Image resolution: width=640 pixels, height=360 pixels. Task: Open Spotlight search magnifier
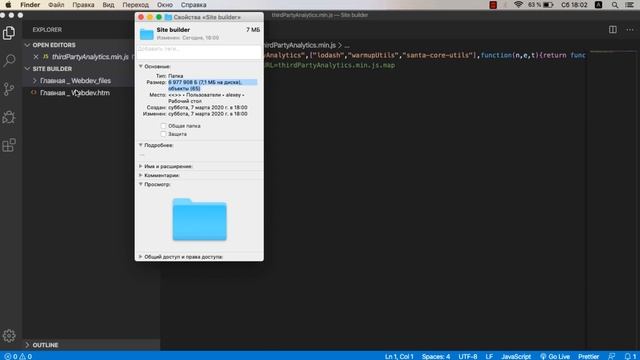click(x=615, y=5)
